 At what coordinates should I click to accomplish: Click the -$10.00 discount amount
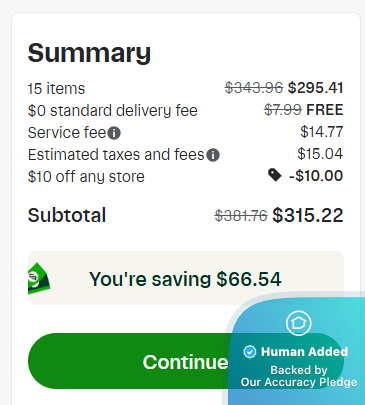pyautogui.click(x=316, y=176)
